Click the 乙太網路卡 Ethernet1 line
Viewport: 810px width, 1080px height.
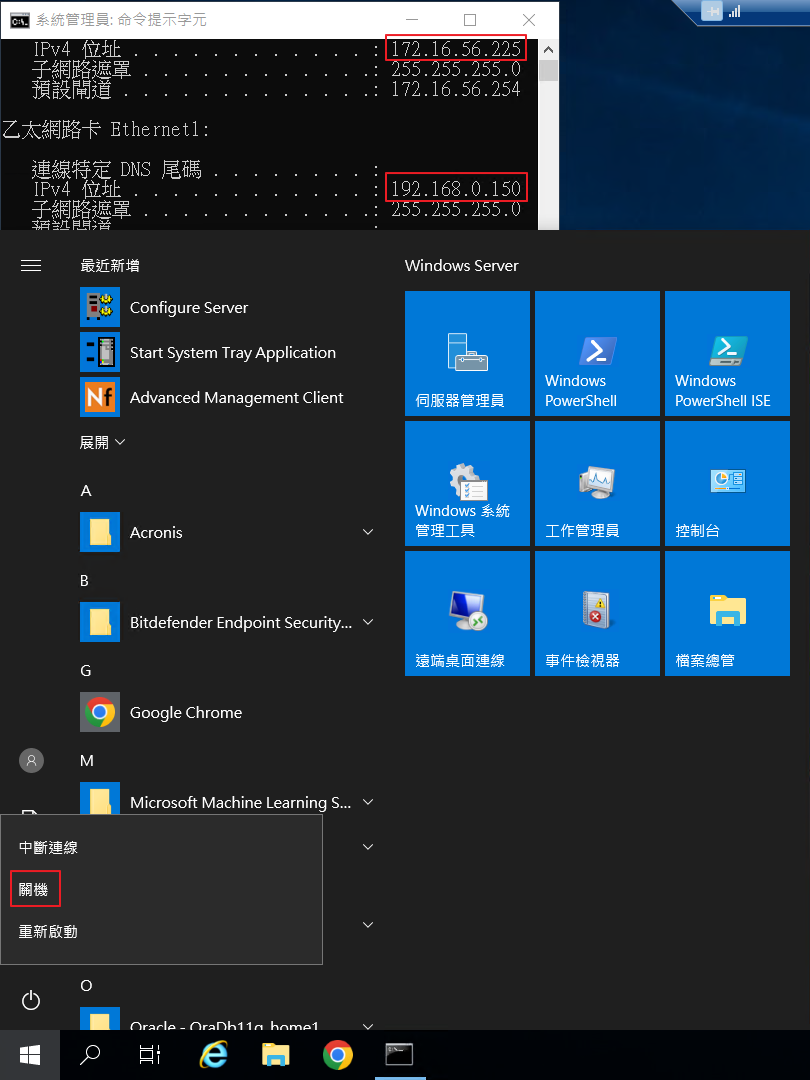click(105, 129)
